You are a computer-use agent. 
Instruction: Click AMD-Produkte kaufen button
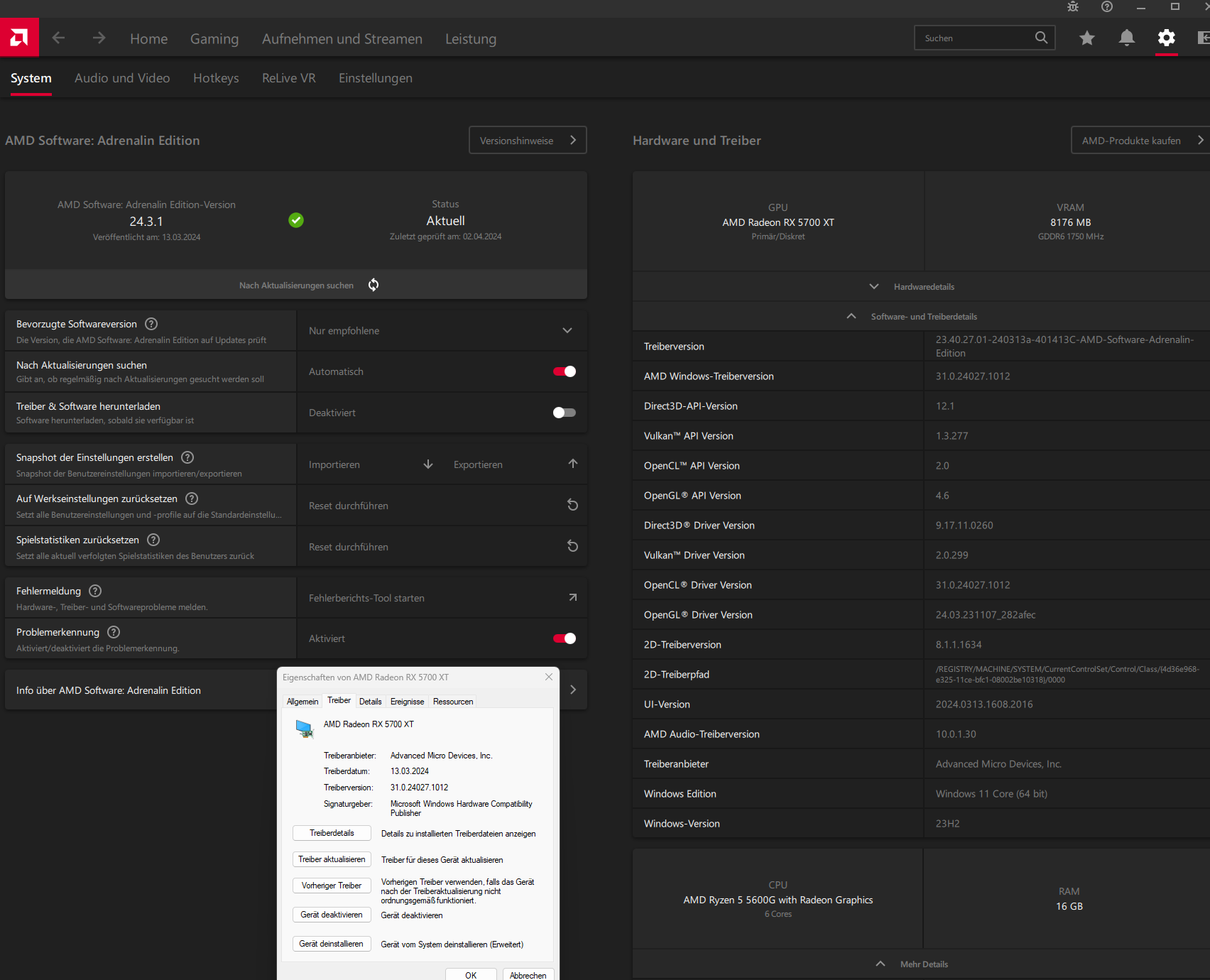1140,140
